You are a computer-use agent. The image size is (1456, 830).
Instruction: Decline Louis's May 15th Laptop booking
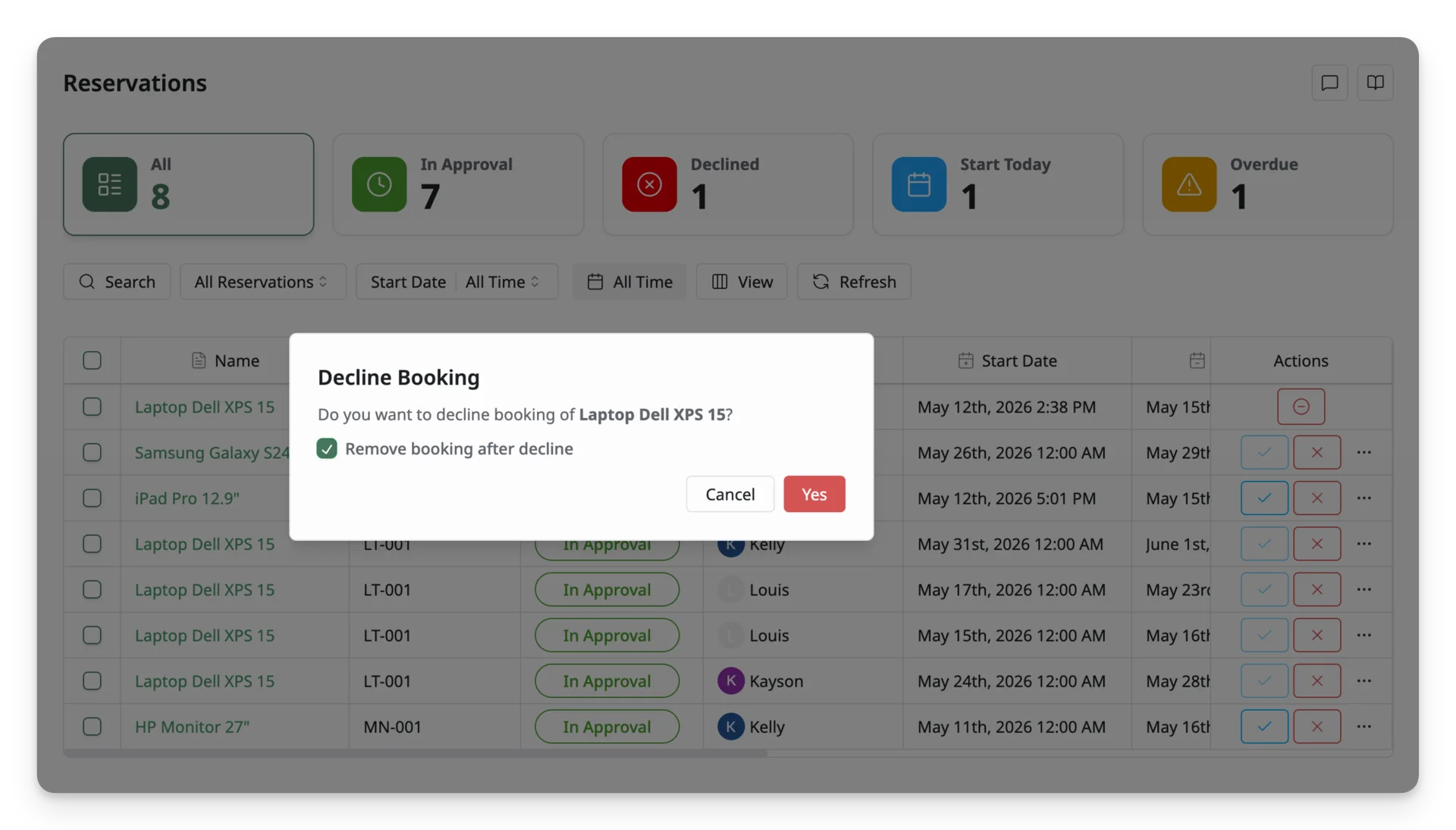(x=1316, y=635)
